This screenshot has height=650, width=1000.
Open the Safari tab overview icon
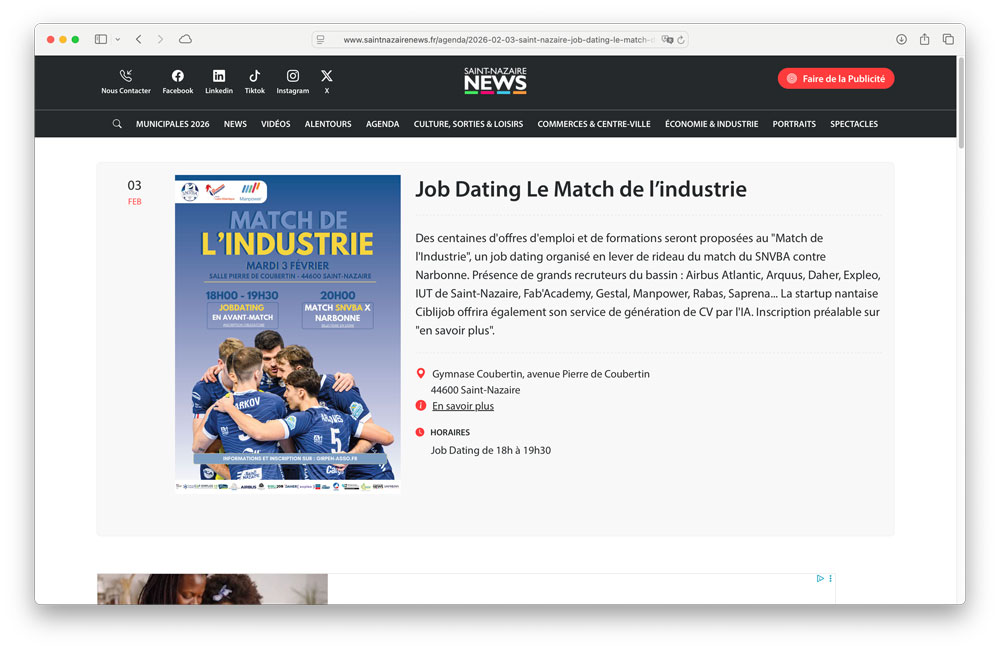[x=948, y=39]
